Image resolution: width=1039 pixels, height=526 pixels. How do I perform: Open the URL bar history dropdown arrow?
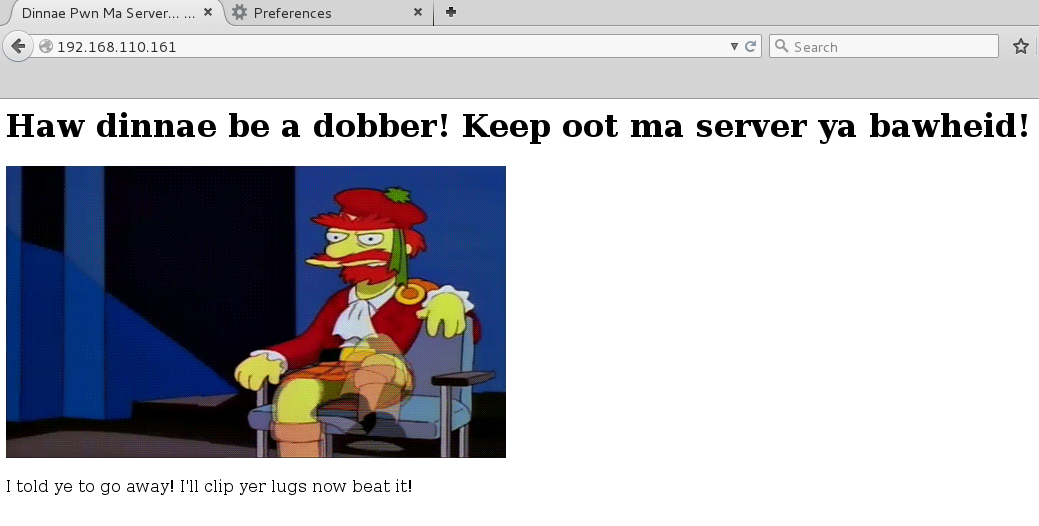point(735,46)
